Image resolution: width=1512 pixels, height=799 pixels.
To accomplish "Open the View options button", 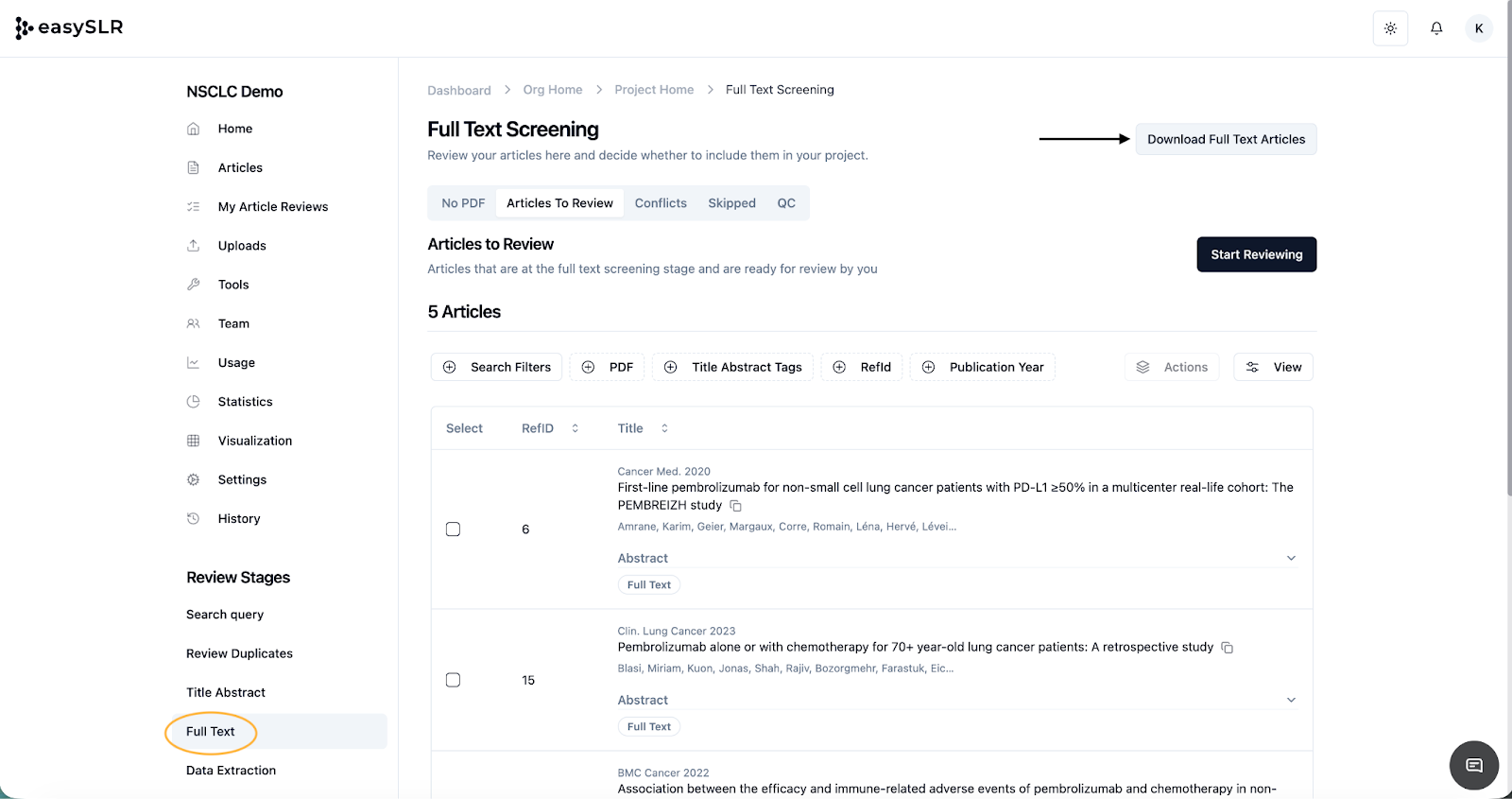I will [x=1273, y=367].
